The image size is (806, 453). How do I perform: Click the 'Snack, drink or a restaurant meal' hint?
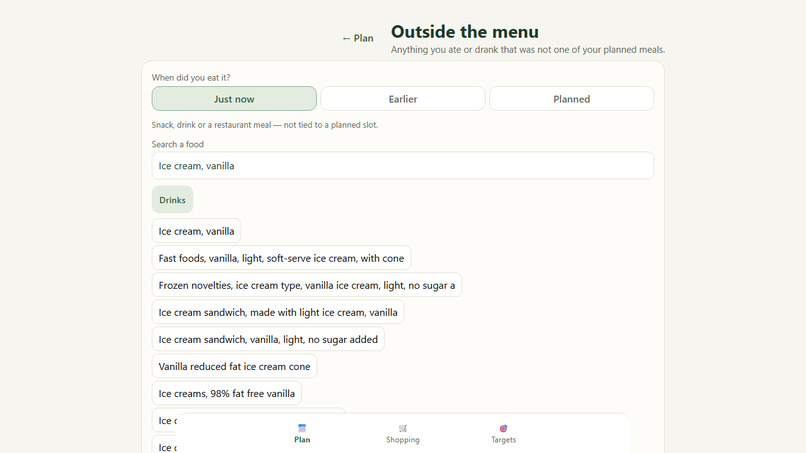click(x=265, y=125)
